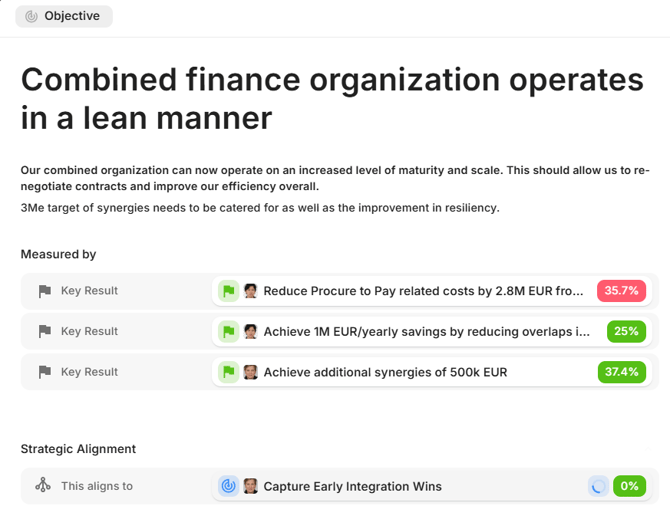Click the Objective target icon in header
Screen dimensions: 670x519
31,16
